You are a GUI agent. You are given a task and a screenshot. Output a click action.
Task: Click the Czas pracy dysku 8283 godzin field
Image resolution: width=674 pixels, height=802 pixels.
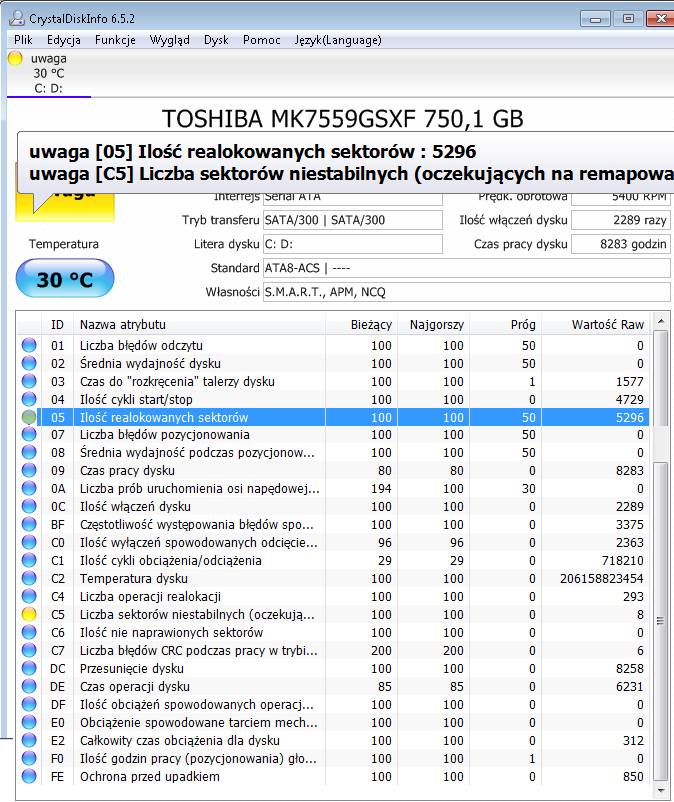[621, 244]
